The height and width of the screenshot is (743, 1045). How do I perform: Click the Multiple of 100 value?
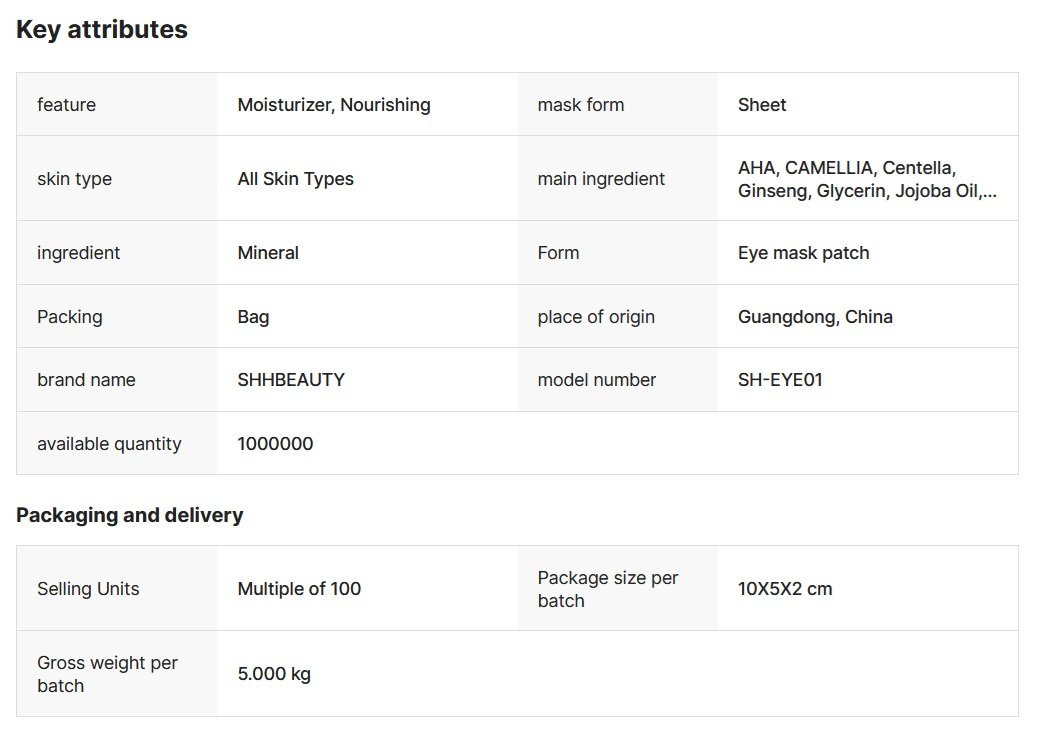299,589
